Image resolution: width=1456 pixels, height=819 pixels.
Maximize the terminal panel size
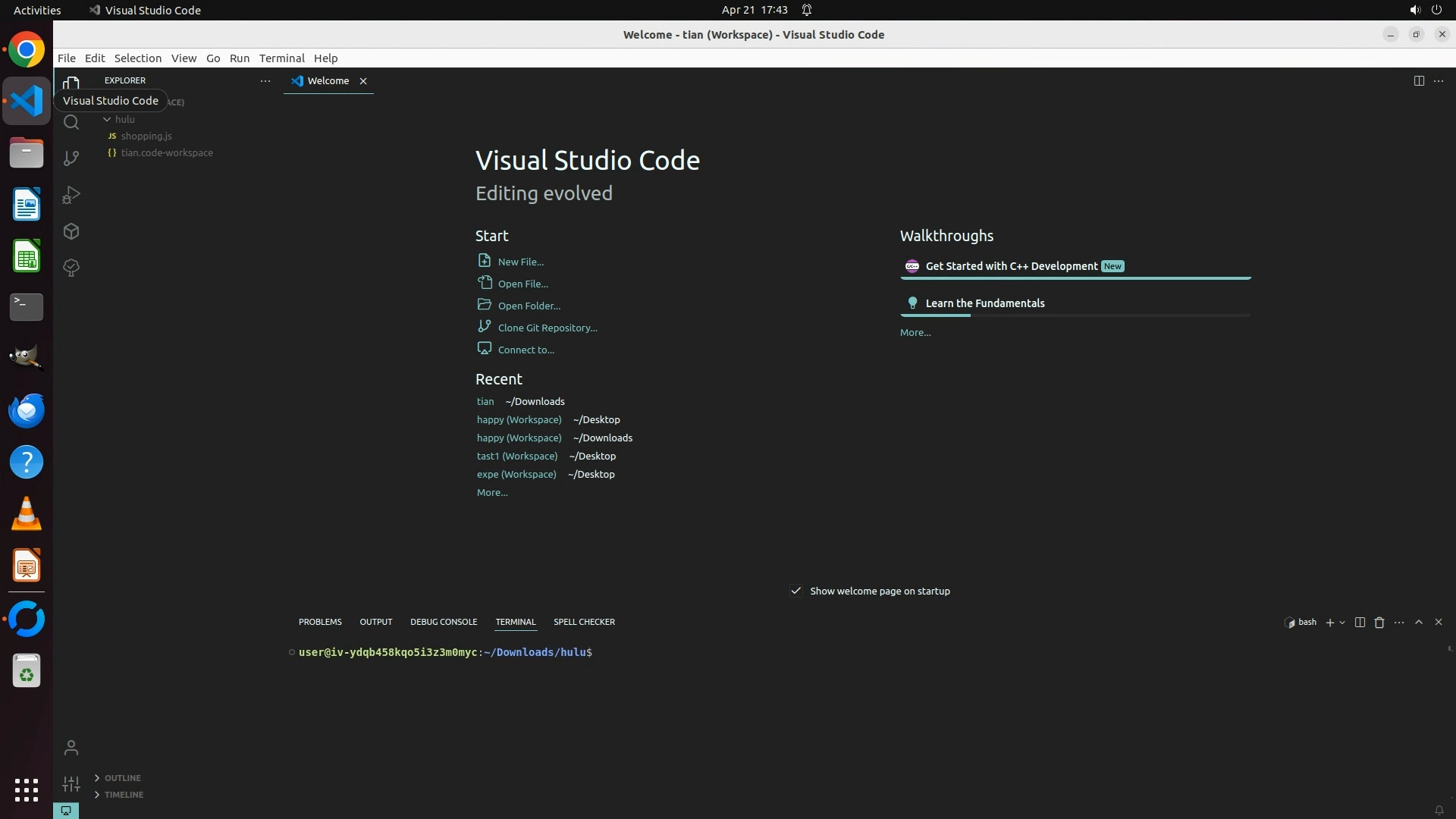(x=1419, y=622)
